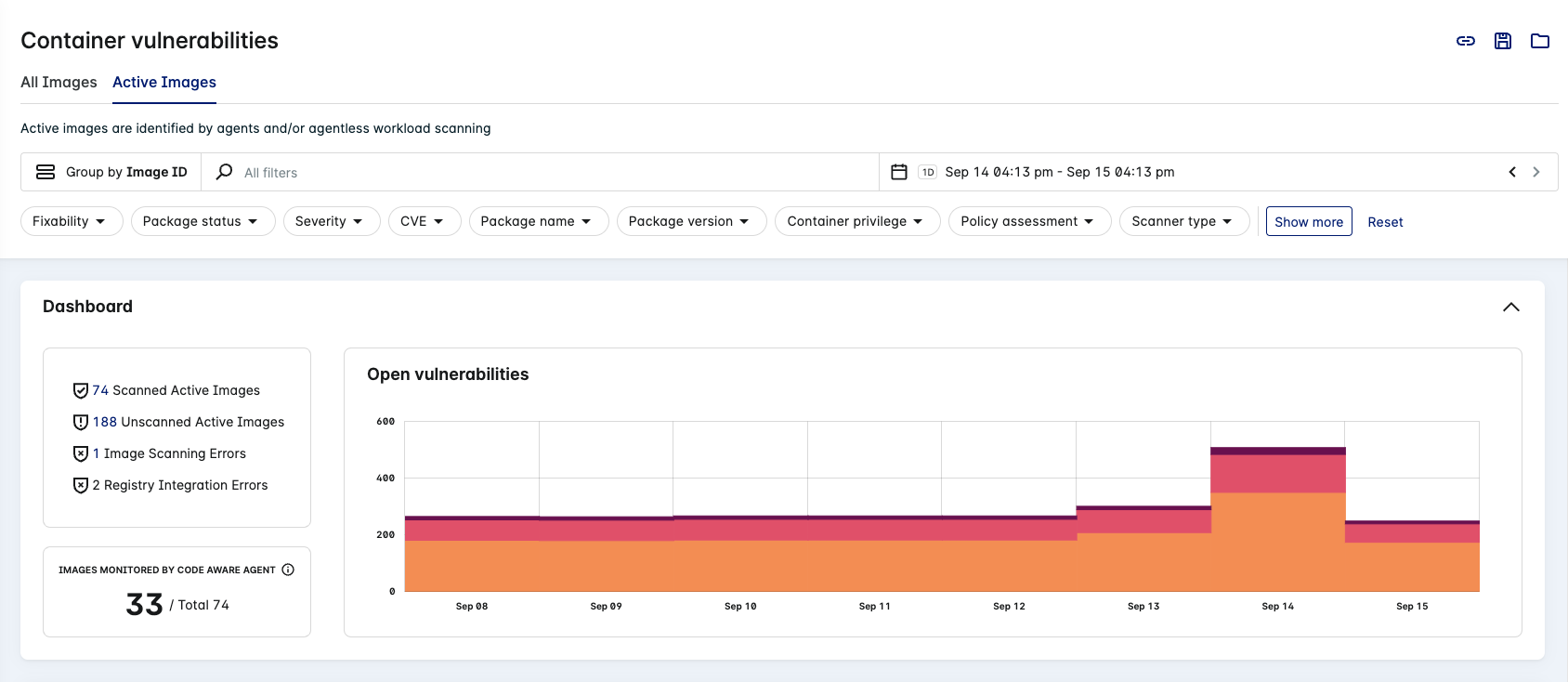Click the copy link icon
The width and height of the screenshot is (1568, 682).
(1465, 41)
